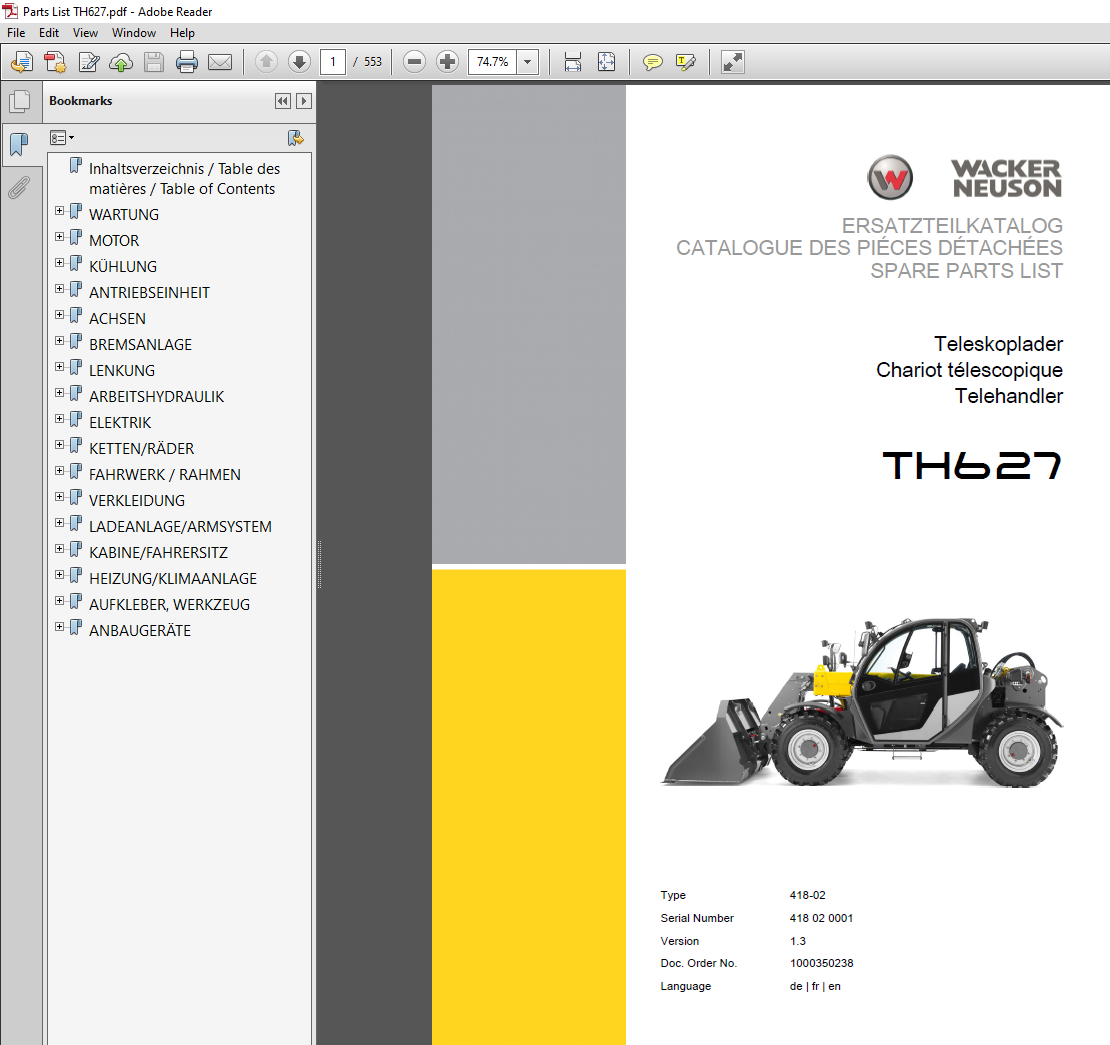Screen dimensions: 1110x1045
Task: Expand the MOTOR bookmark
Action: [x=60, y=237]
